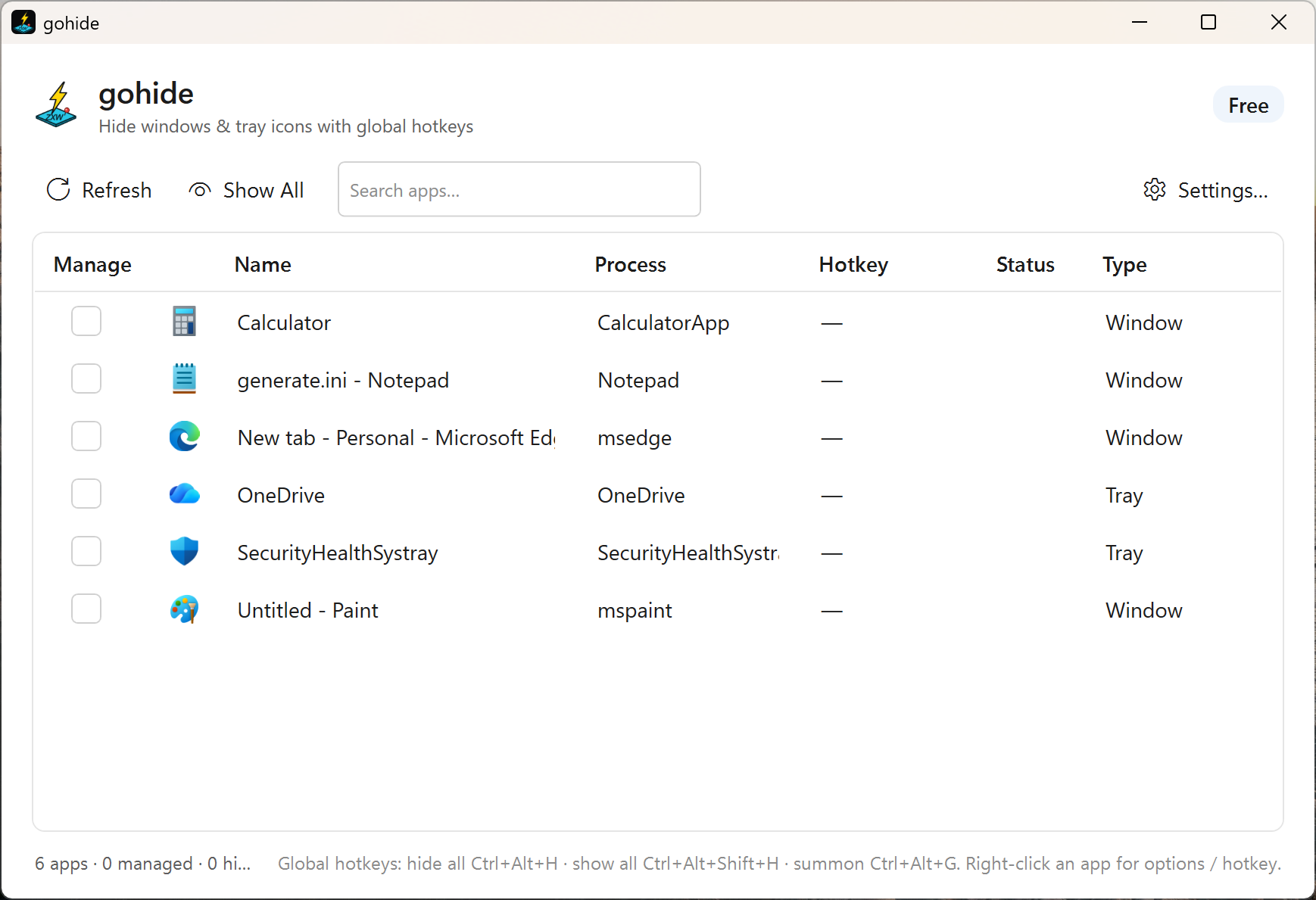Screen dimensions: 1316x900
Task: Click the Free license badge
Action: [x=1248, y=105]
